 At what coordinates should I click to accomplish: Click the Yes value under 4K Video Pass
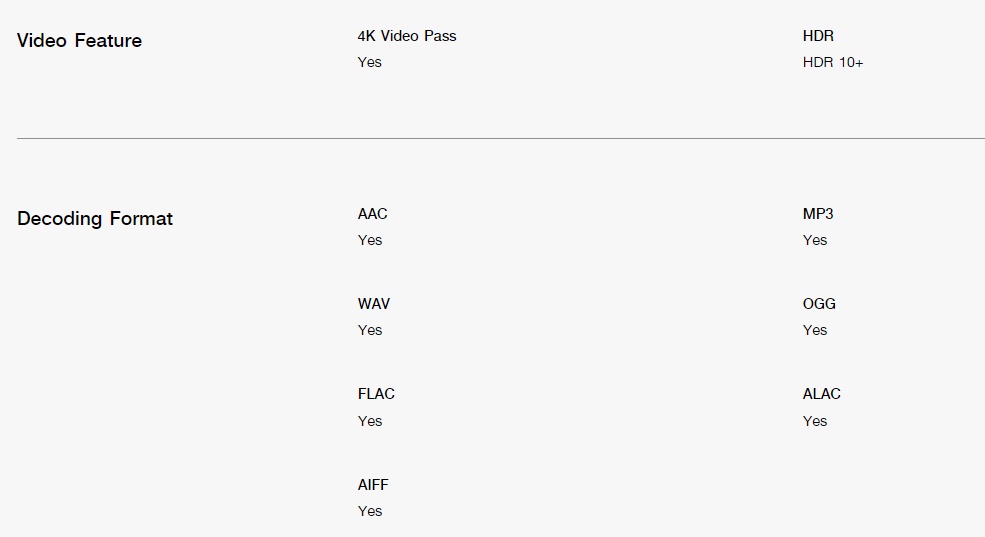point(369,62)
